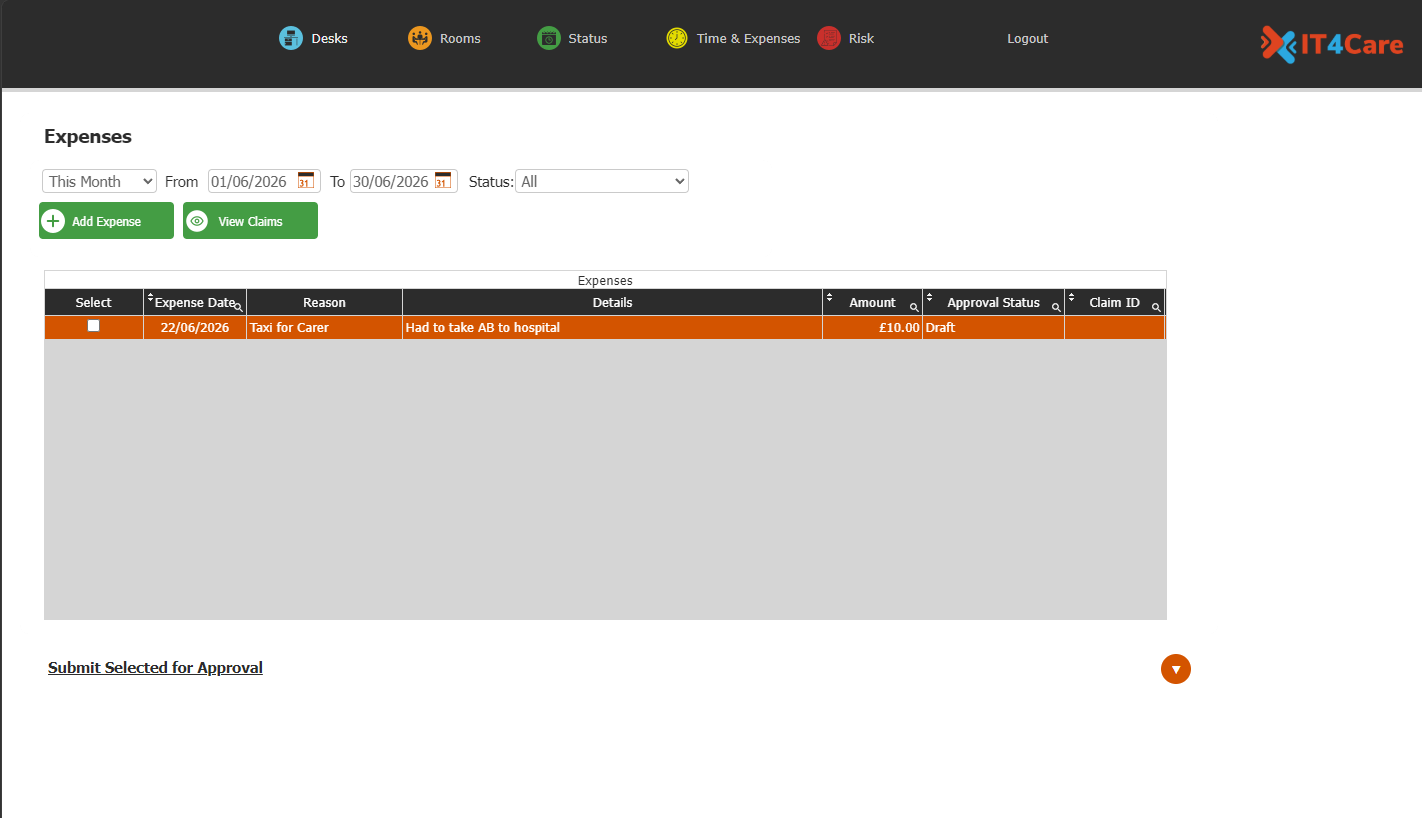Sort by the Approval Status column arrows

click(x=929, y=298)
